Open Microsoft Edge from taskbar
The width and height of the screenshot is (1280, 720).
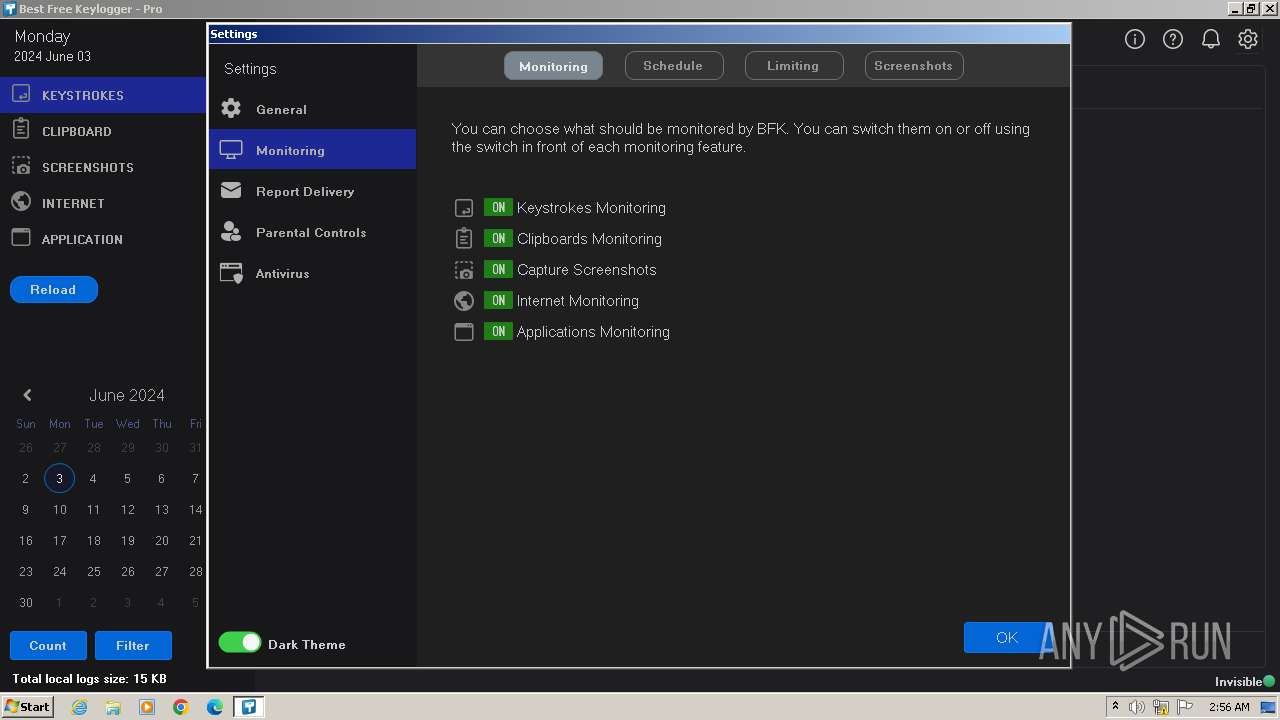[x=215, y=707]
